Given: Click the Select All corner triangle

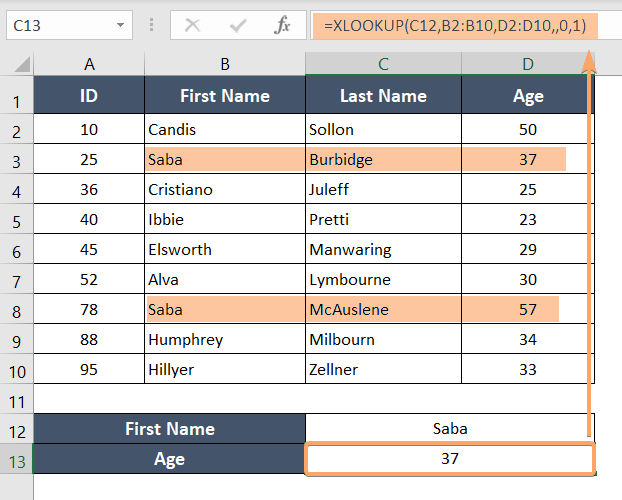Looking at the screenshot, I should pos(22,65).
